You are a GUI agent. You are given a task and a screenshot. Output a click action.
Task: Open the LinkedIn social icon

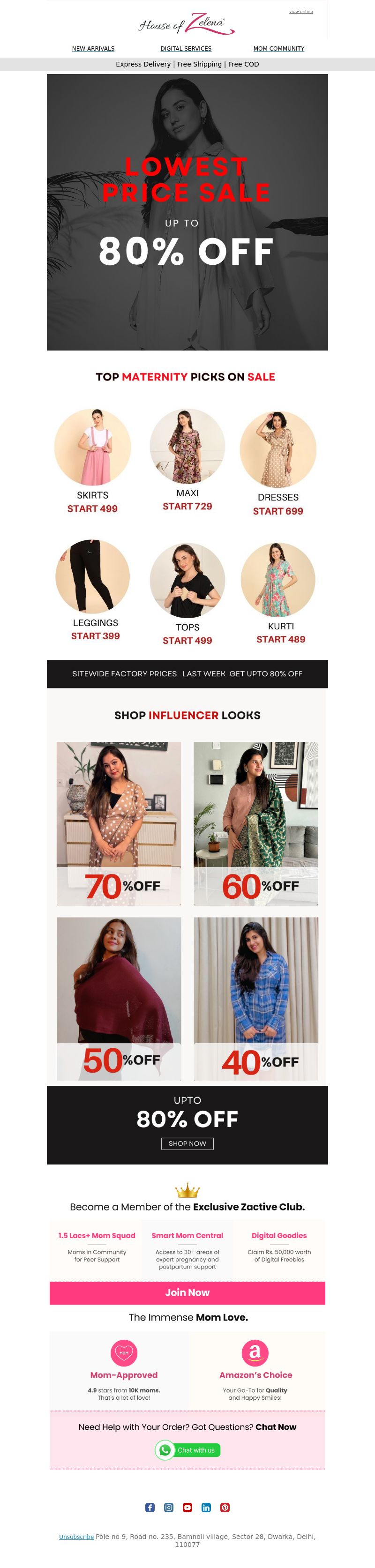click(x=206, y=1507)
